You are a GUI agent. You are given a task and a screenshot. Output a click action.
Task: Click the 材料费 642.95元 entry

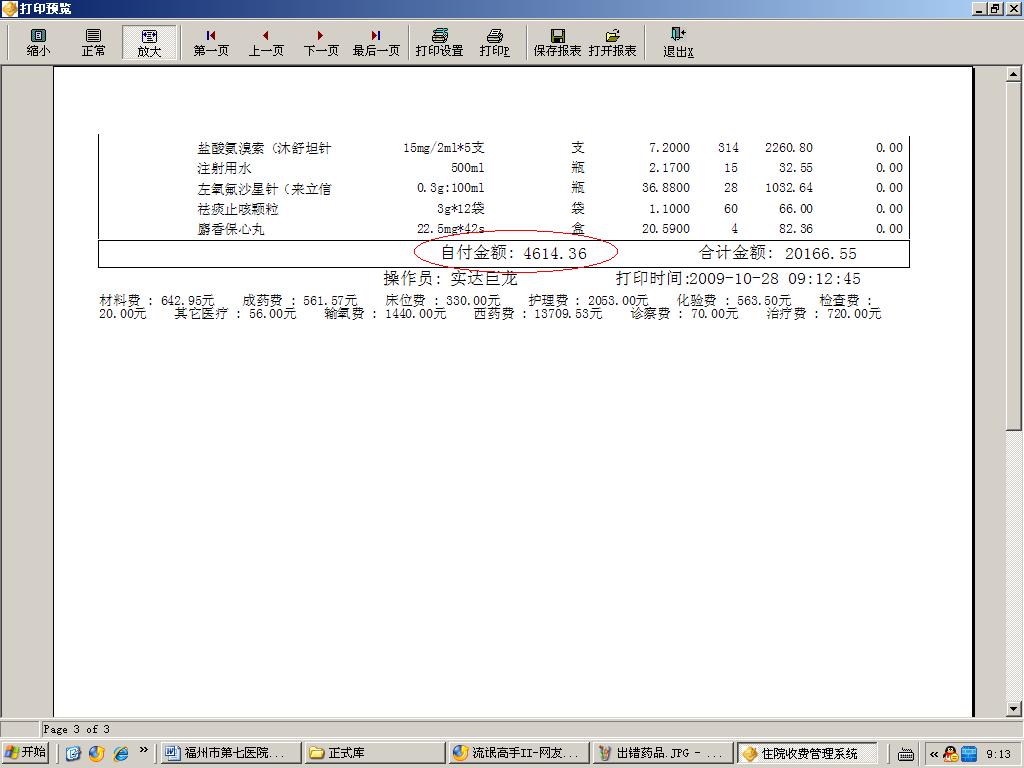tap(157, 301)
